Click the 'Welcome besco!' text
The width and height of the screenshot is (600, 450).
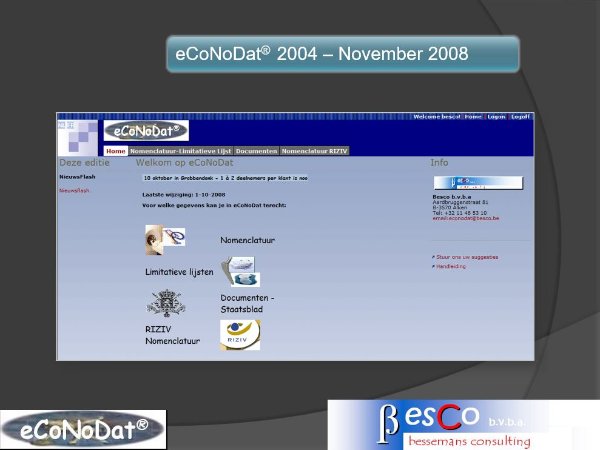pos(437,117)
